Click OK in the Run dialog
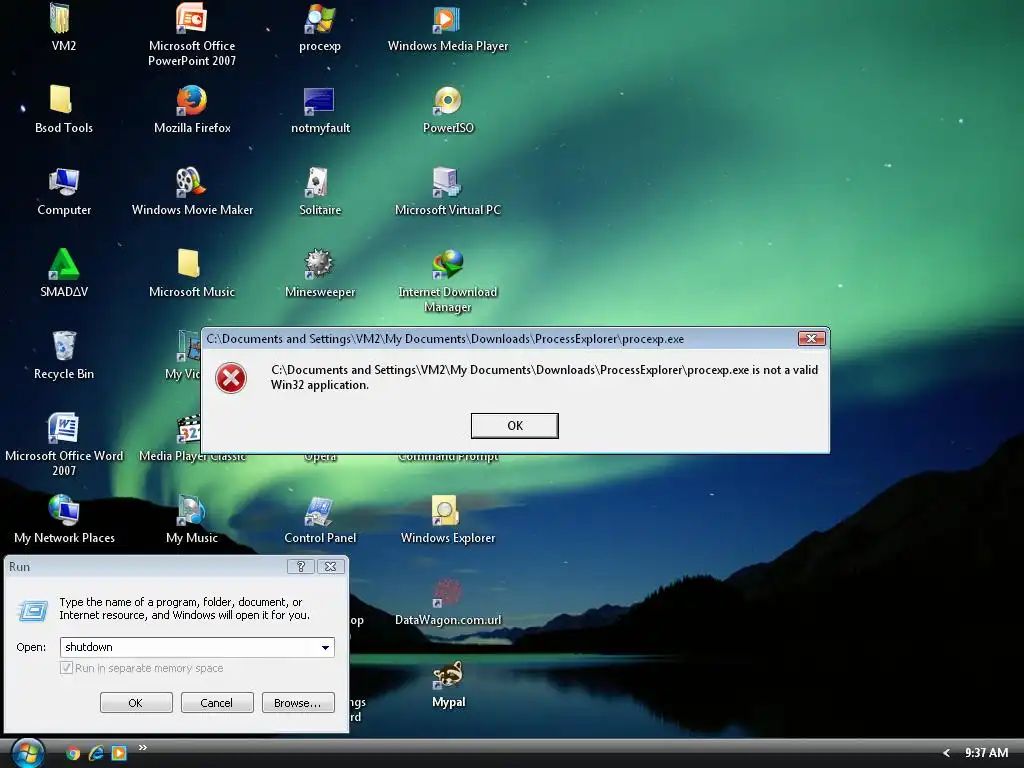The image size is (1024, 768). pos(136,703)
